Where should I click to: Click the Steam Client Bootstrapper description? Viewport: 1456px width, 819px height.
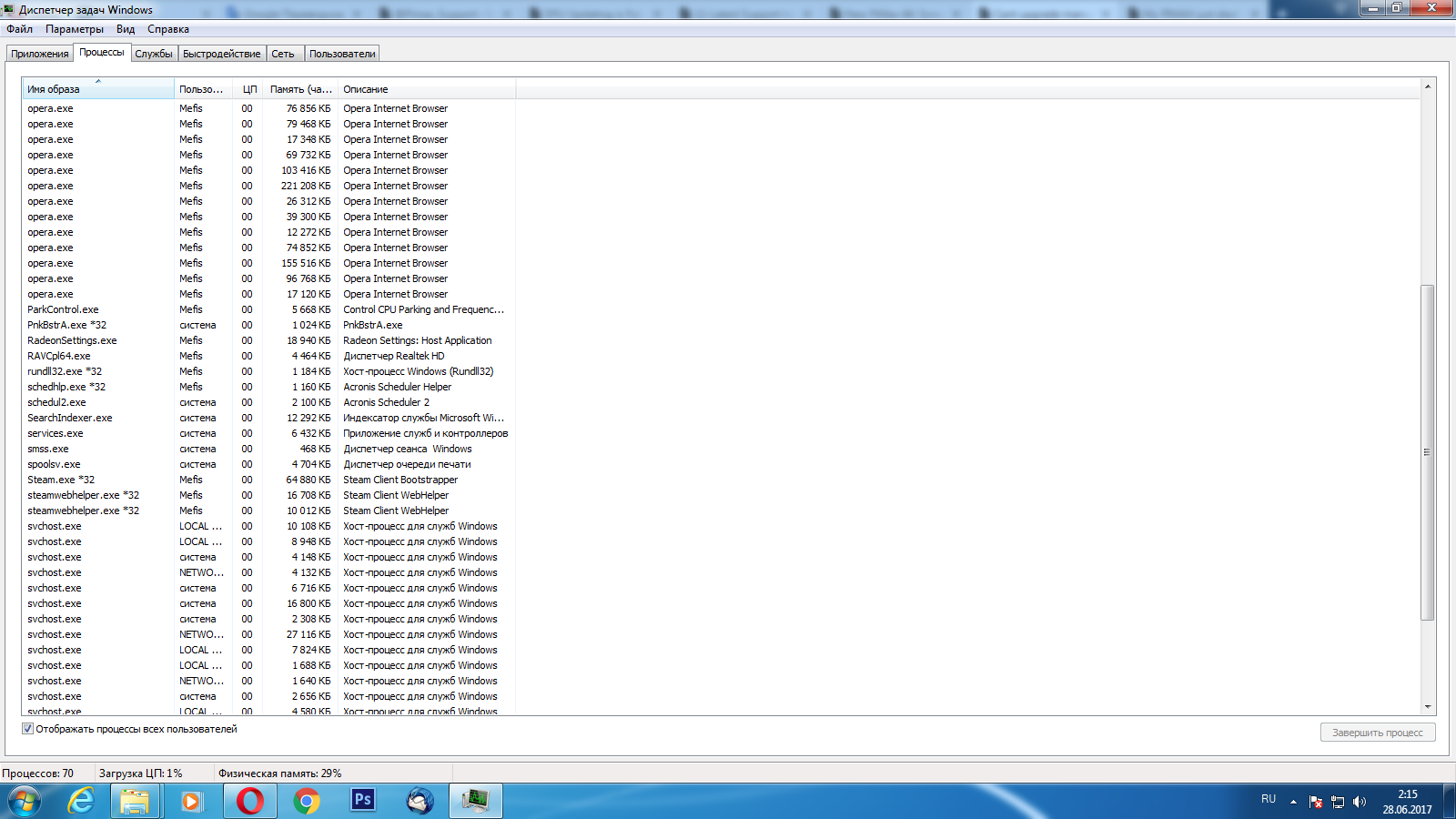tap(400, 480)
